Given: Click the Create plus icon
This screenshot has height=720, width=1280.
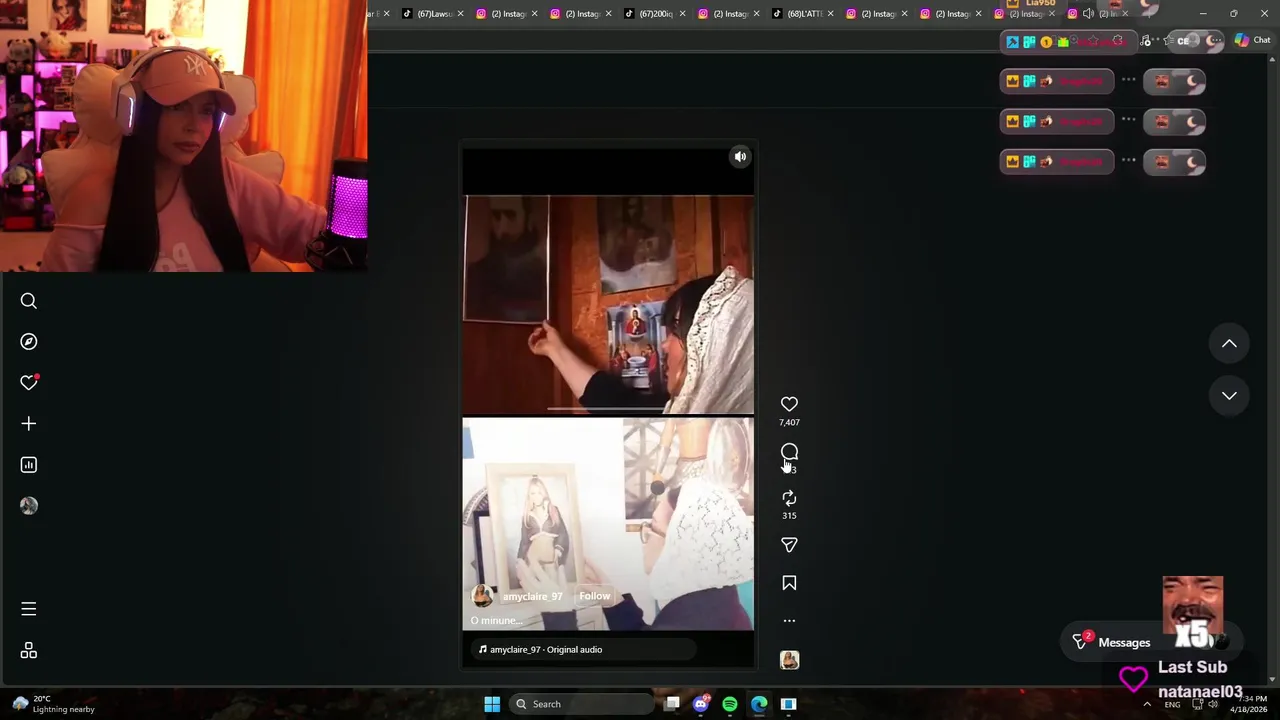Looking at the screenshot, I should [28, 424].
